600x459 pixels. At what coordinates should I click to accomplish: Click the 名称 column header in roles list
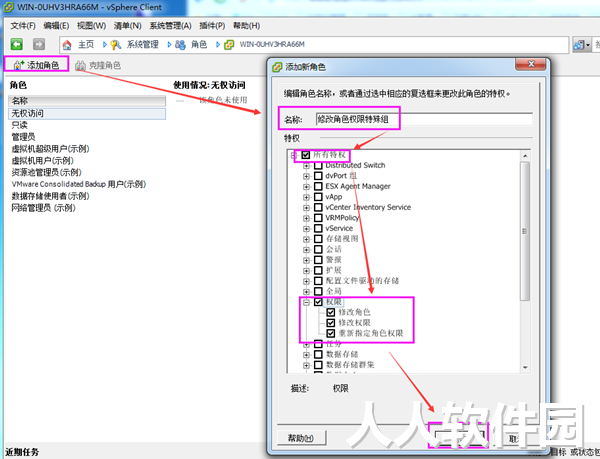(87, 101)
